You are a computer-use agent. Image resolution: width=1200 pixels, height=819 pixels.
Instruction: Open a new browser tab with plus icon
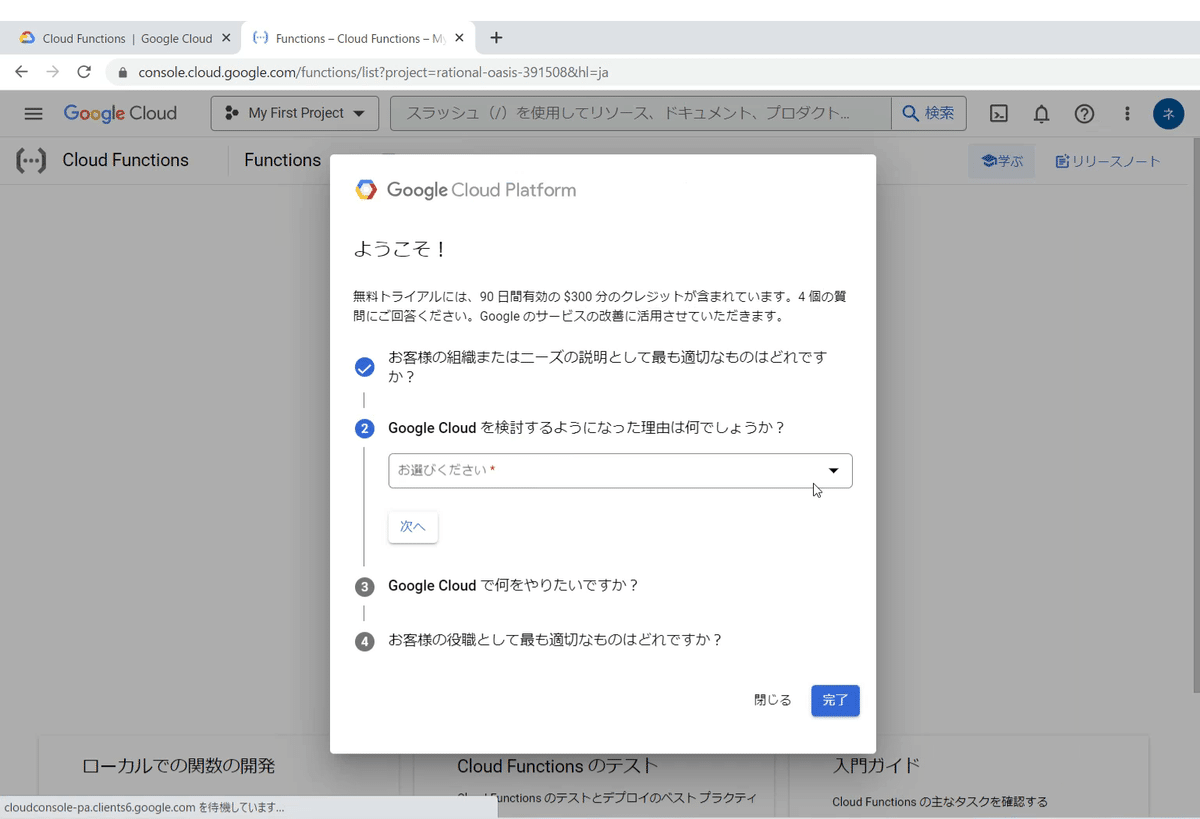click(x=496, y=38)
